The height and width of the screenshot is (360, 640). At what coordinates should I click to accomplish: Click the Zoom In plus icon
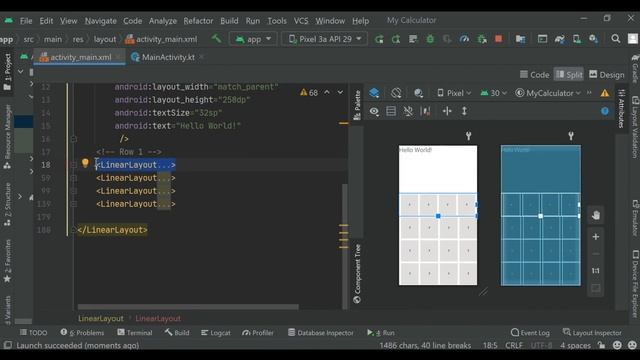click(596, 237)
